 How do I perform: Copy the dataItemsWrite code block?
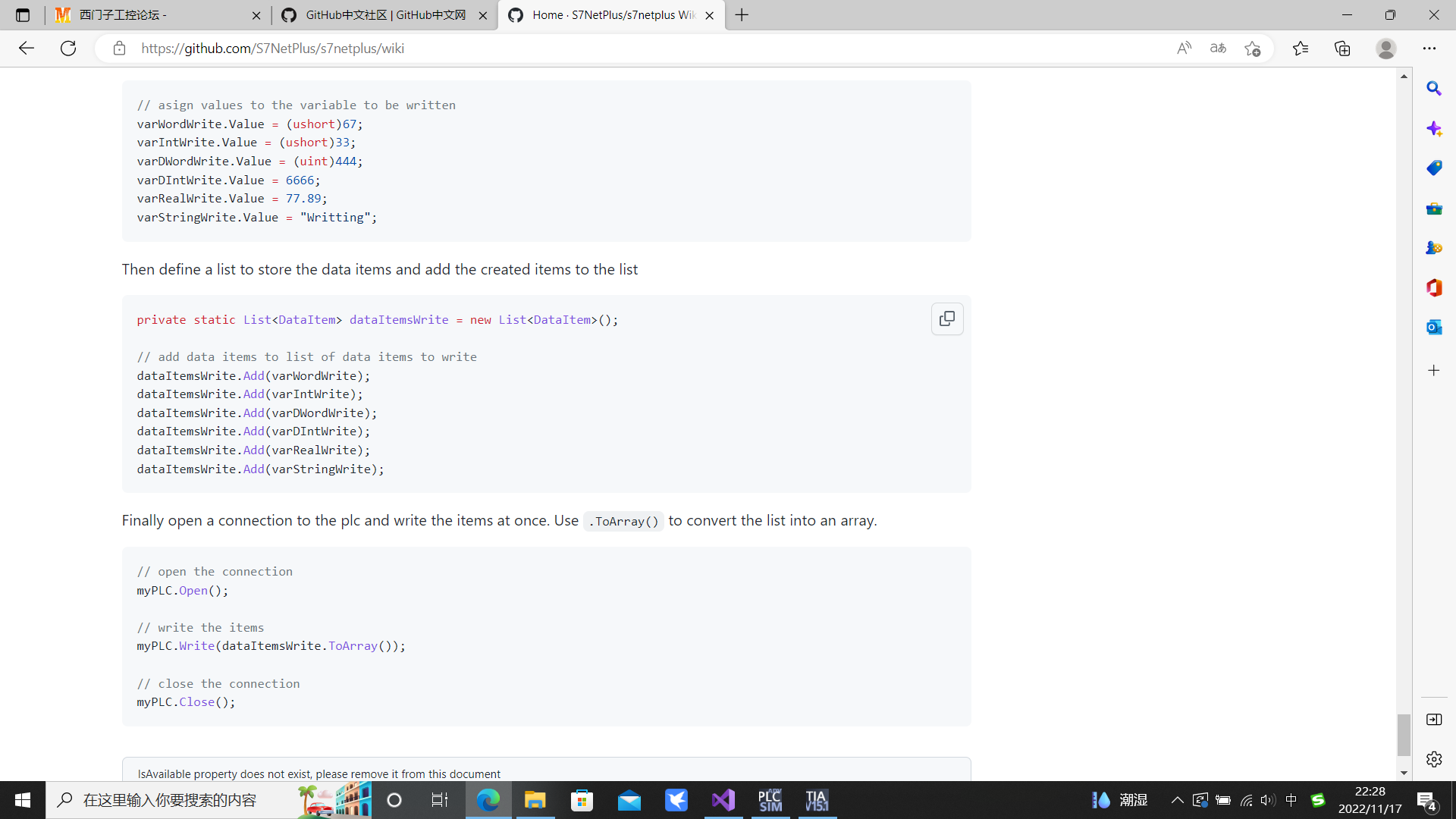[x=947, y=319]
